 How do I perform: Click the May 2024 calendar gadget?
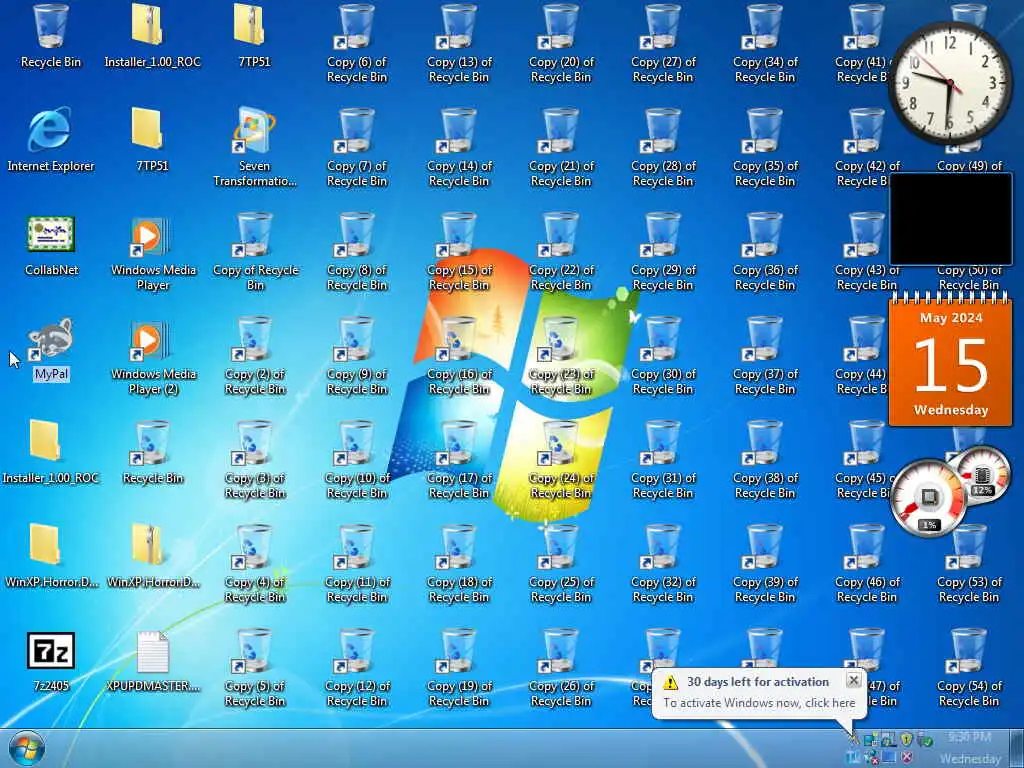950,359
